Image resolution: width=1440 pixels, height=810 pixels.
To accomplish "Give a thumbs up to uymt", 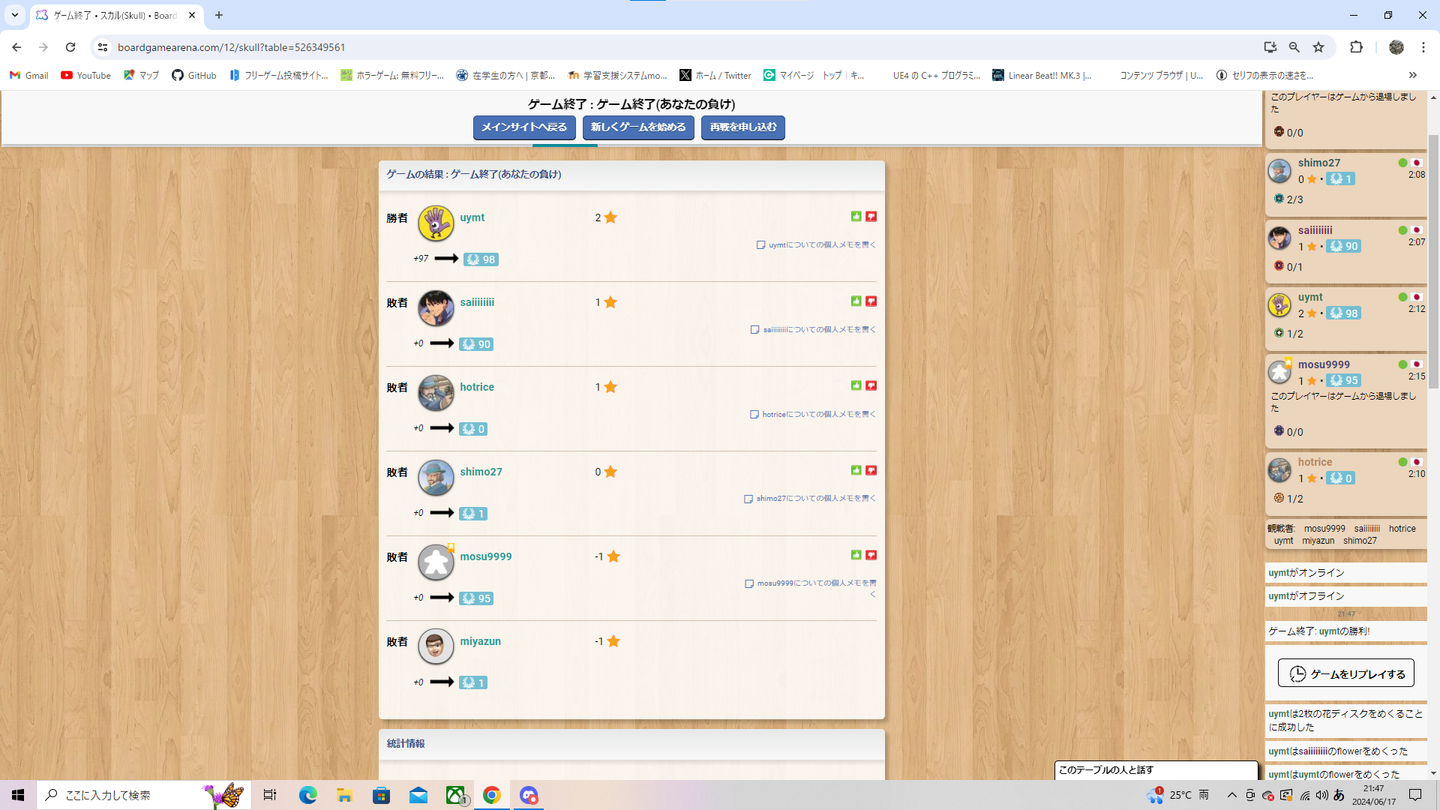I will [x=856, y=216].
